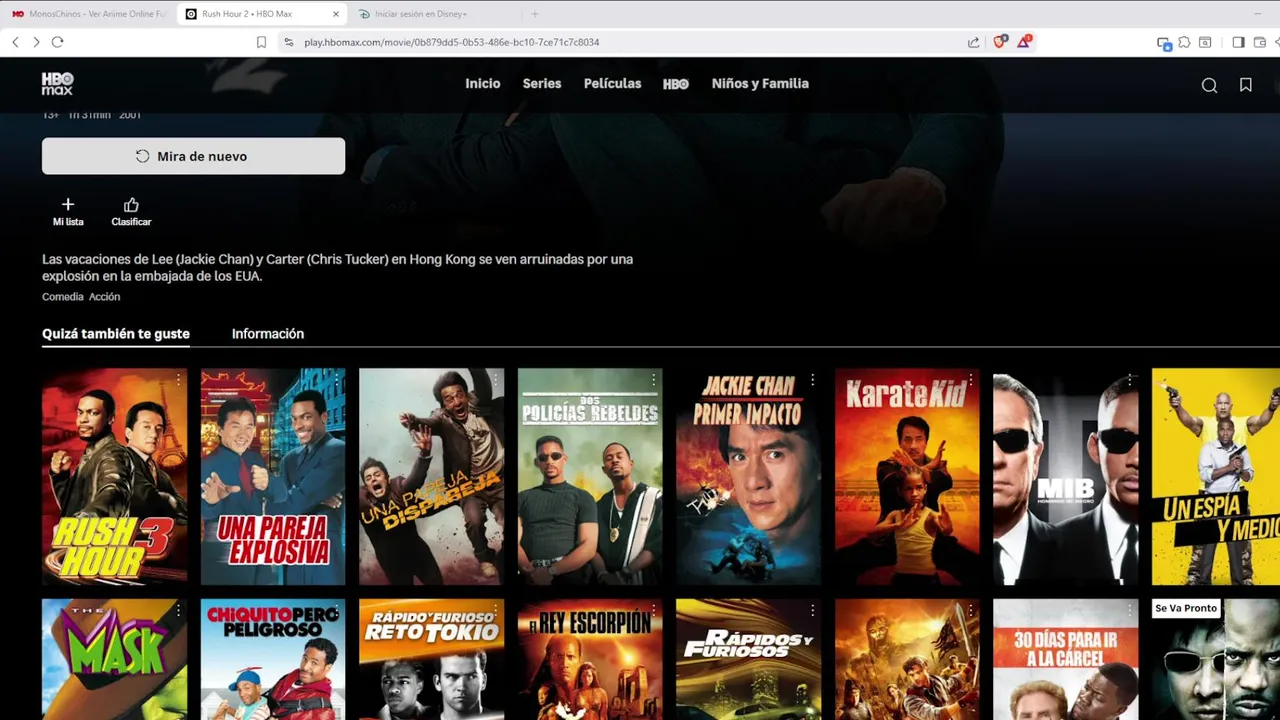The height and width of the screenshot is (720, 1280).
Task: Open Una Pareja Explosiva poster
Action: [x=273, y=476]
